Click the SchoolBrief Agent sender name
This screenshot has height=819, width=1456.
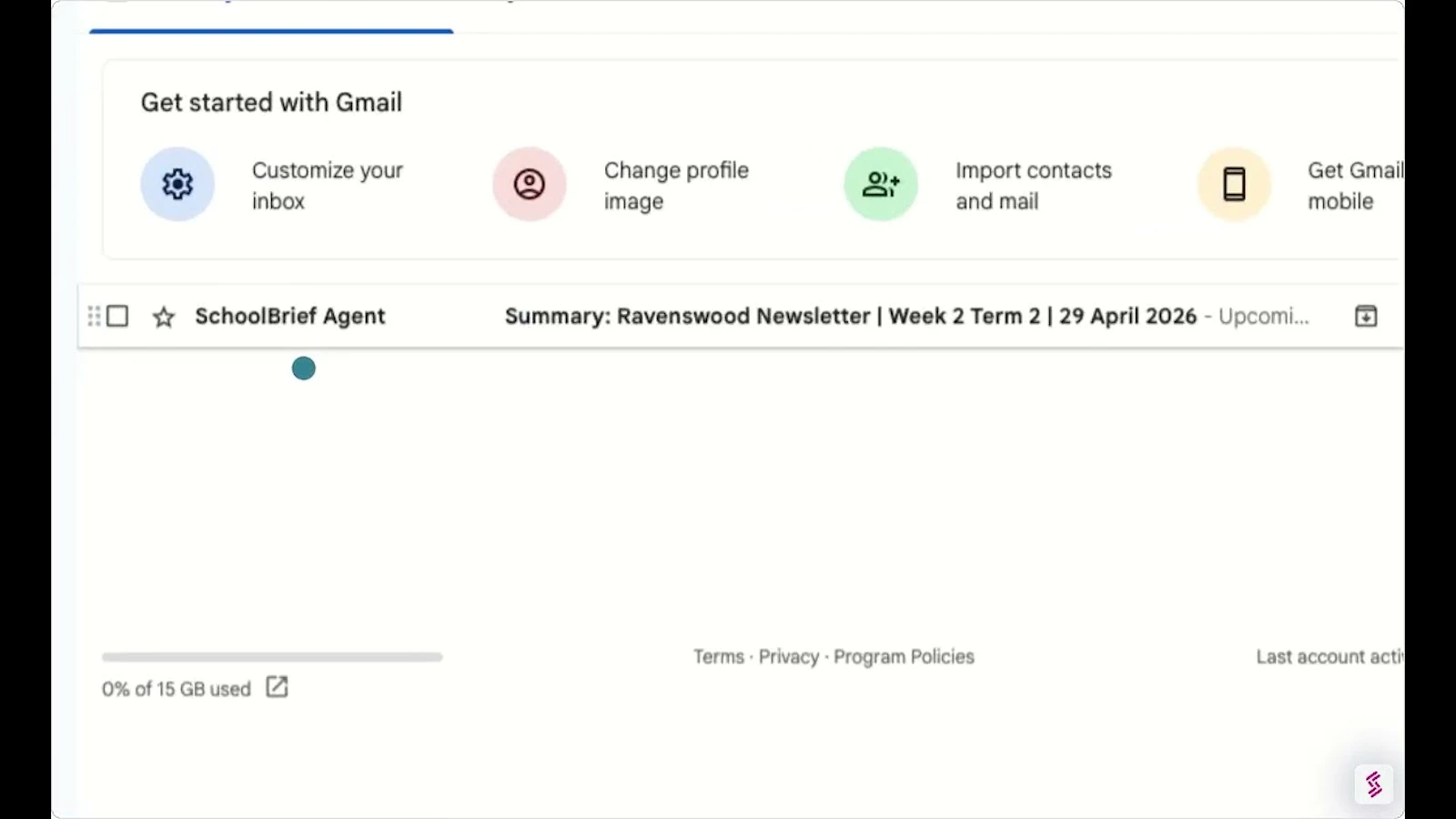pyautogui.click(x=290, y=316)
